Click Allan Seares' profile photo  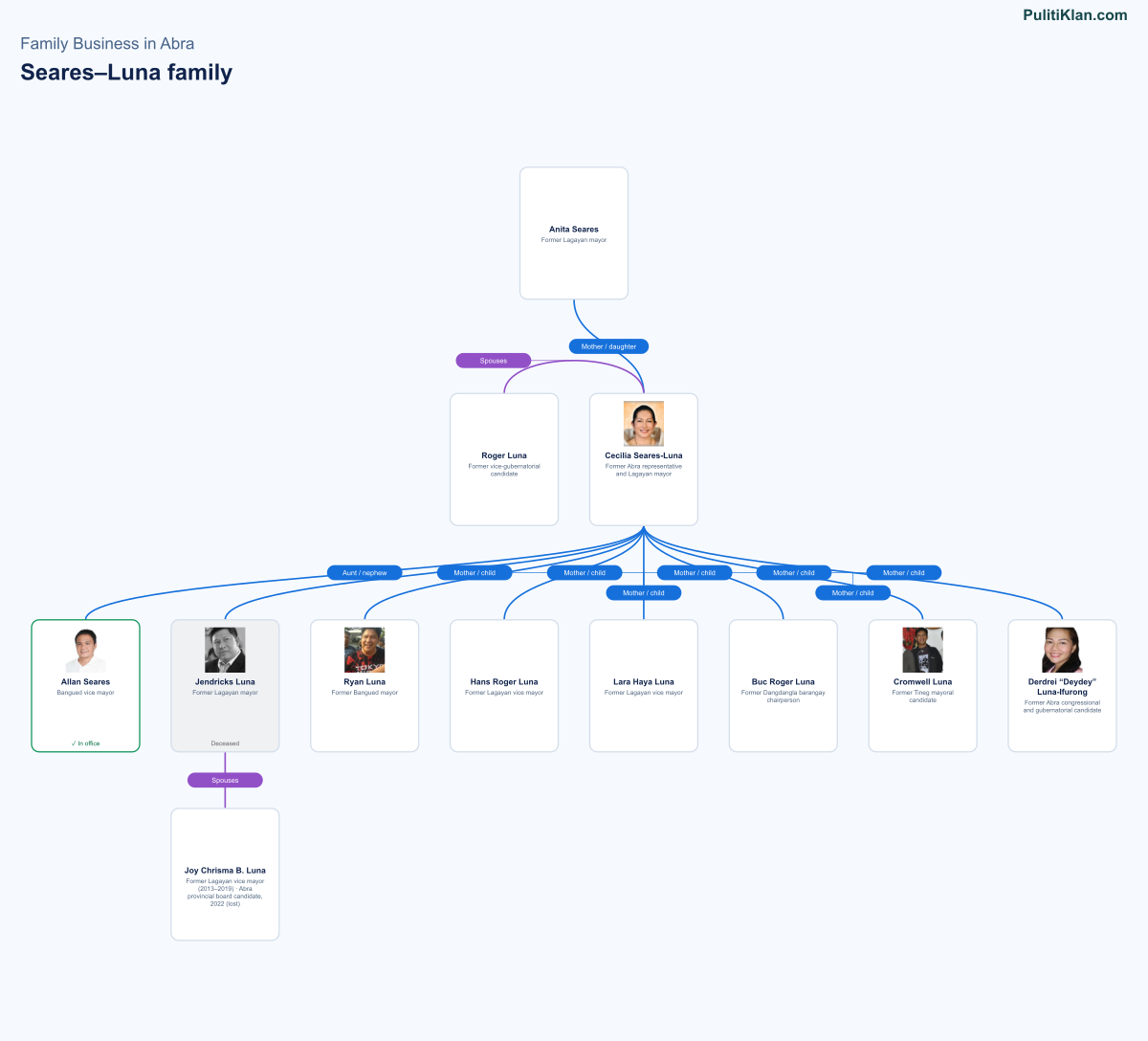[85, 651]
